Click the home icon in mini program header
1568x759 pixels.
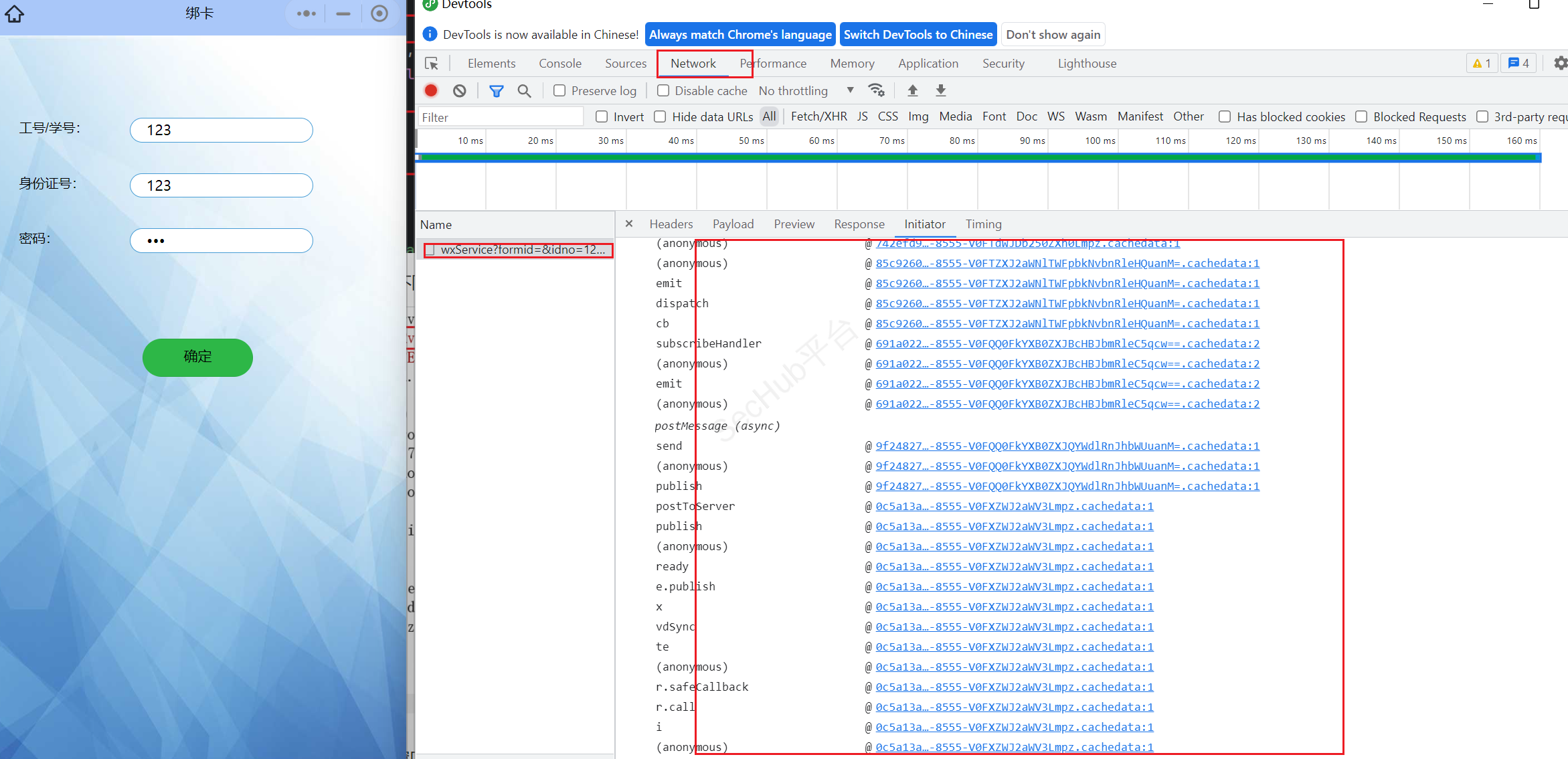click(14, 13)
